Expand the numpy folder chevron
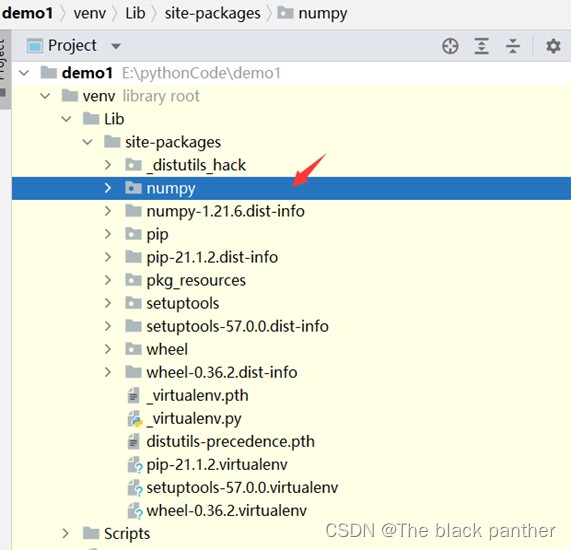571x550 pixels. coord(108,188)
